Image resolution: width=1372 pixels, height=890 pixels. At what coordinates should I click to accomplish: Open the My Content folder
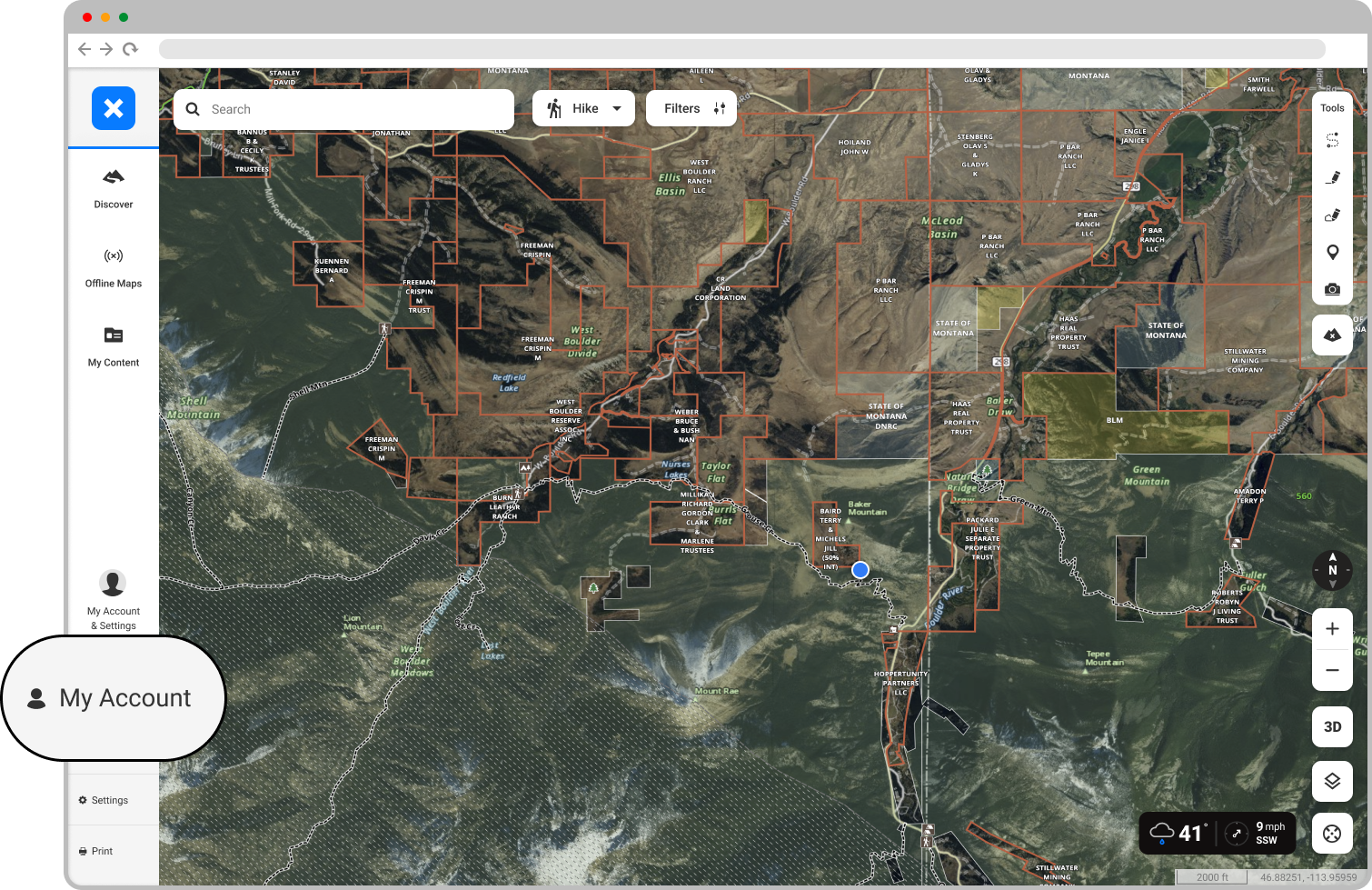pos(114,347)
